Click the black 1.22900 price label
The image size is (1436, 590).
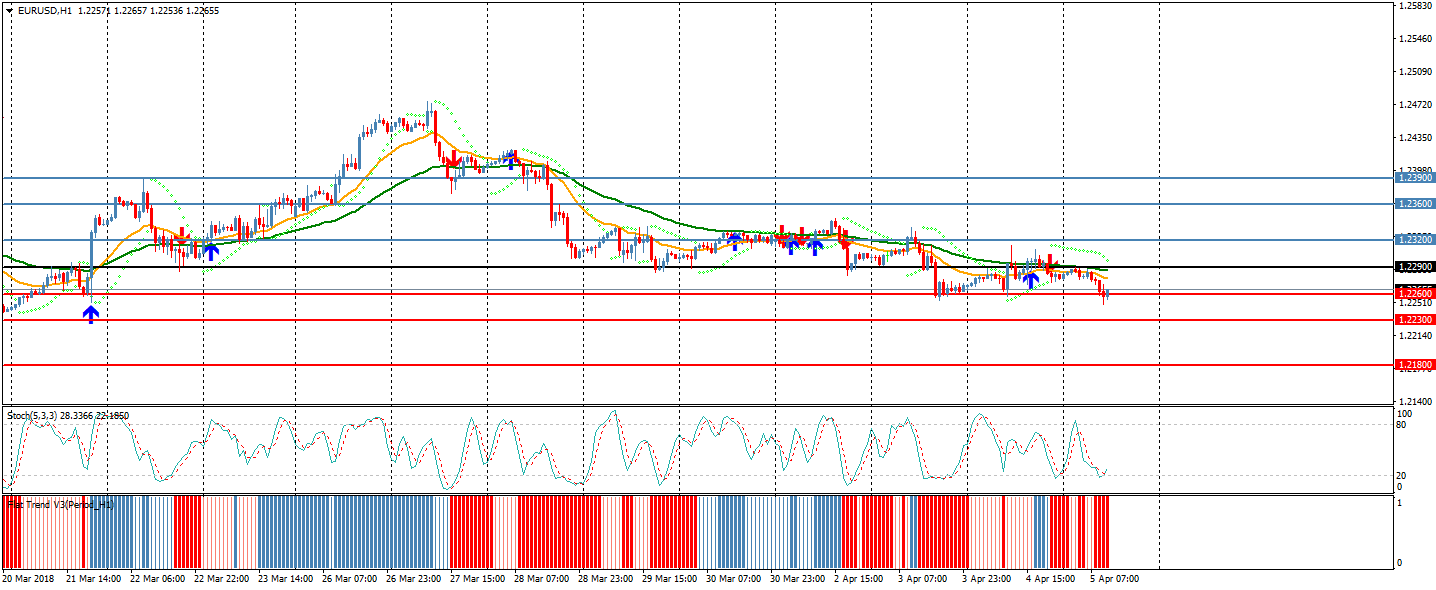click(x=1415, y=267)
